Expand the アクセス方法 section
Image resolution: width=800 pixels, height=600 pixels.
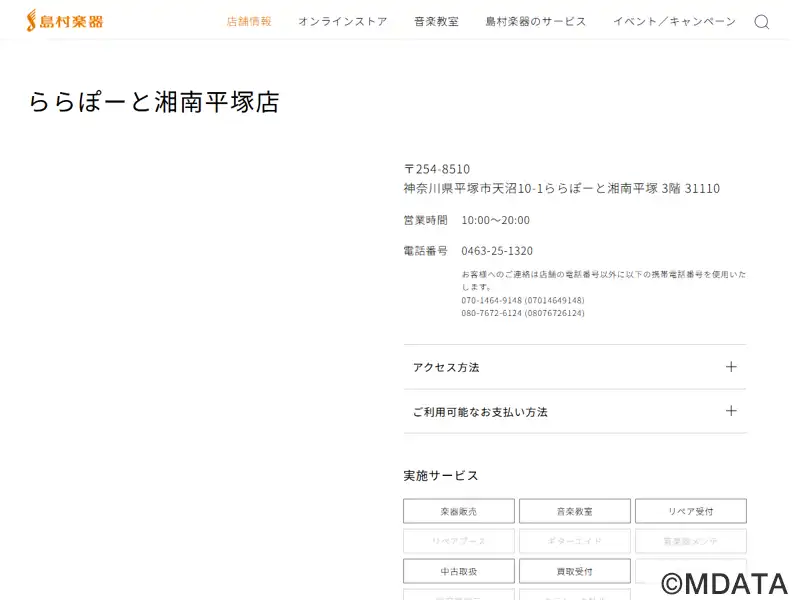click(574, 367)
